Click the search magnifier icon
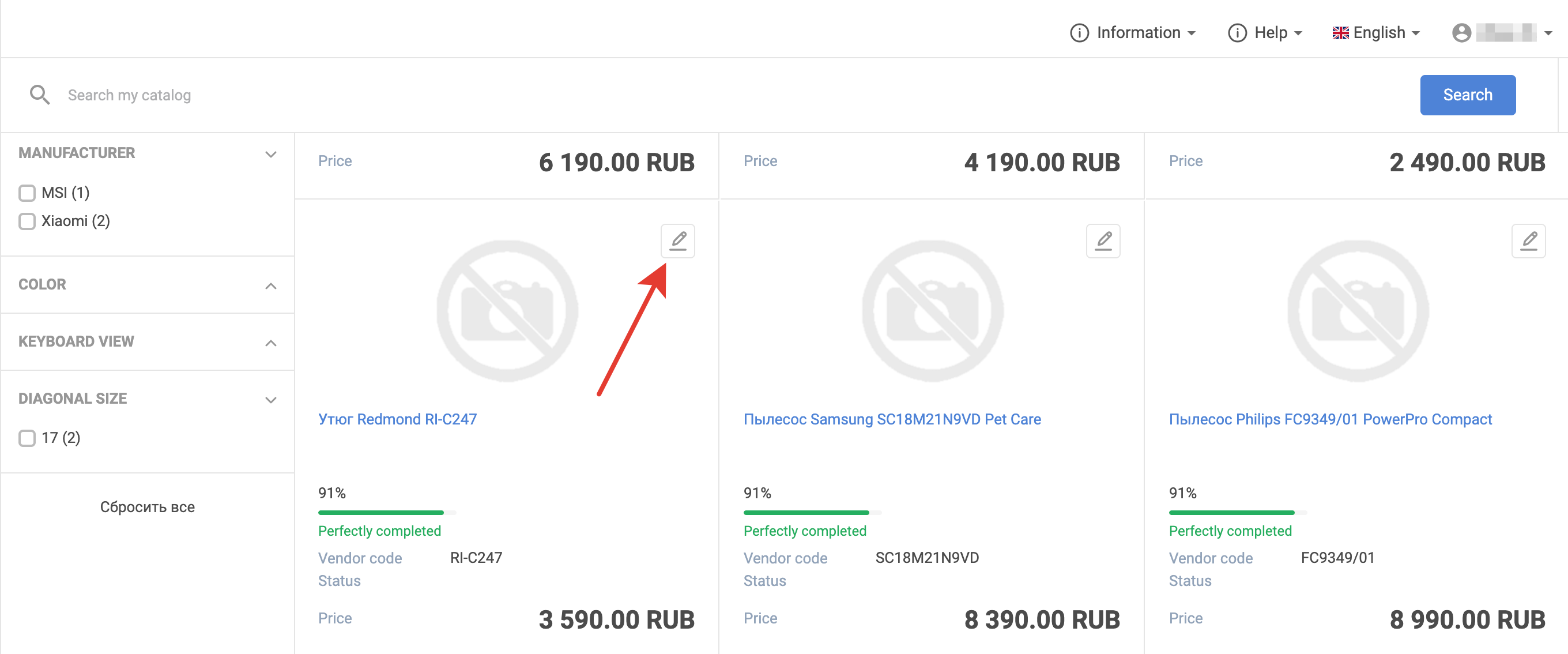1568x654 pixels. (x=40, y=95)
